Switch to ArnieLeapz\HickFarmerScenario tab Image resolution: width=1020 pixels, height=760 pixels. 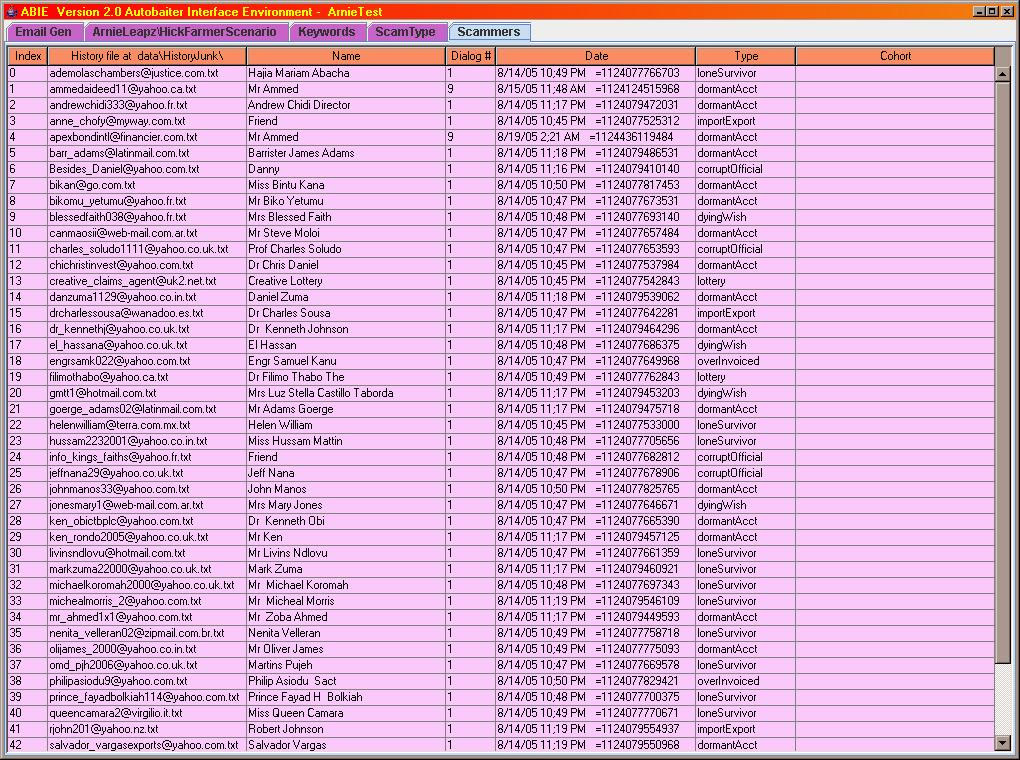pos(184,32)
